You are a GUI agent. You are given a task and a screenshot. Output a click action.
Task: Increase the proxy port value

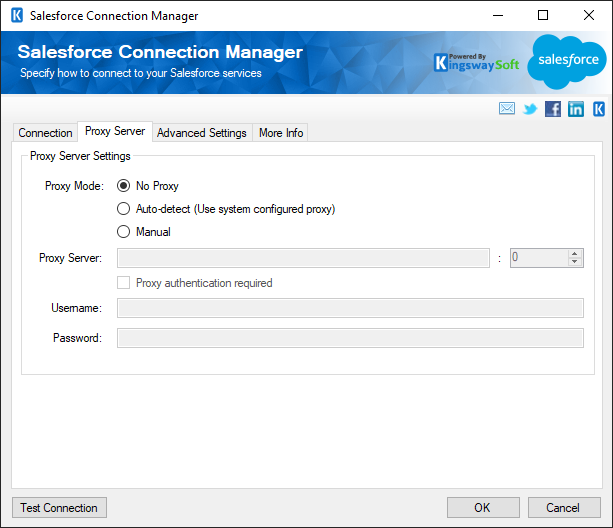(574, 254)
